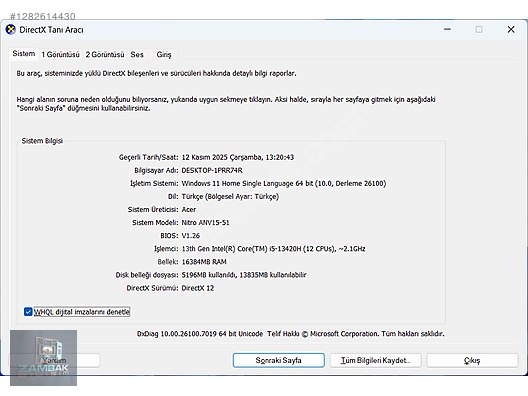Click the 'Türkçe (Bölgesel Ayar: Türkçe)' value

coord(230,197)
